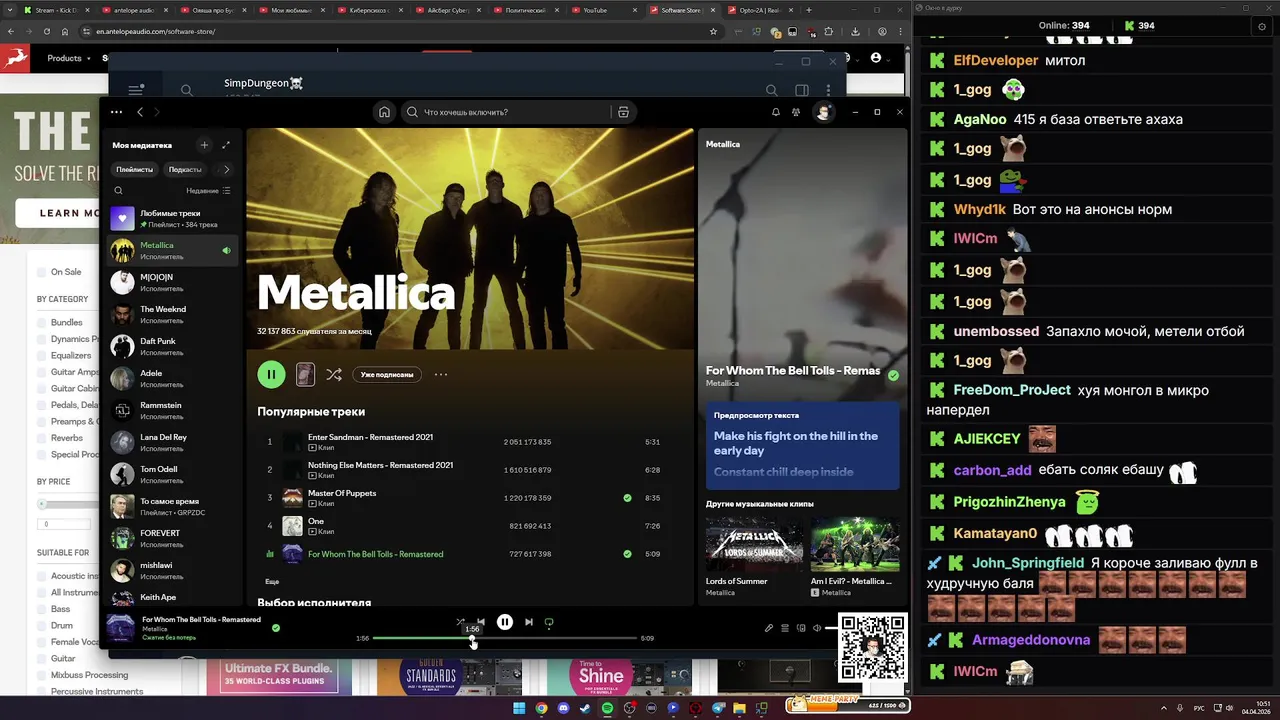Open lyrics preview card Предпросмотр текста
1280x720 pixels.
pyautogui.click(x=803, y=446)
